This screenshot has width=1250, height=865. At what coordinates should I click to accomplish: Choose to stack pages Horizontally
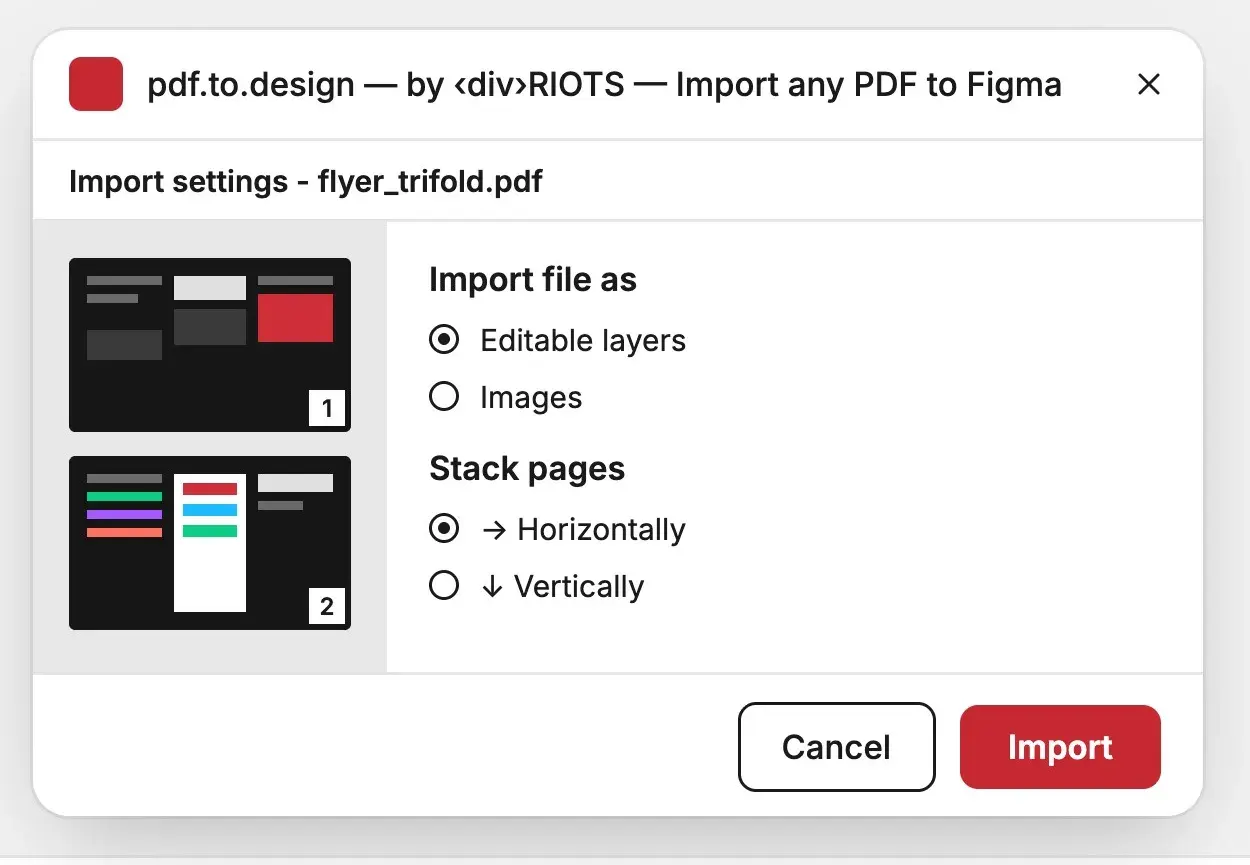click(444, 529)
